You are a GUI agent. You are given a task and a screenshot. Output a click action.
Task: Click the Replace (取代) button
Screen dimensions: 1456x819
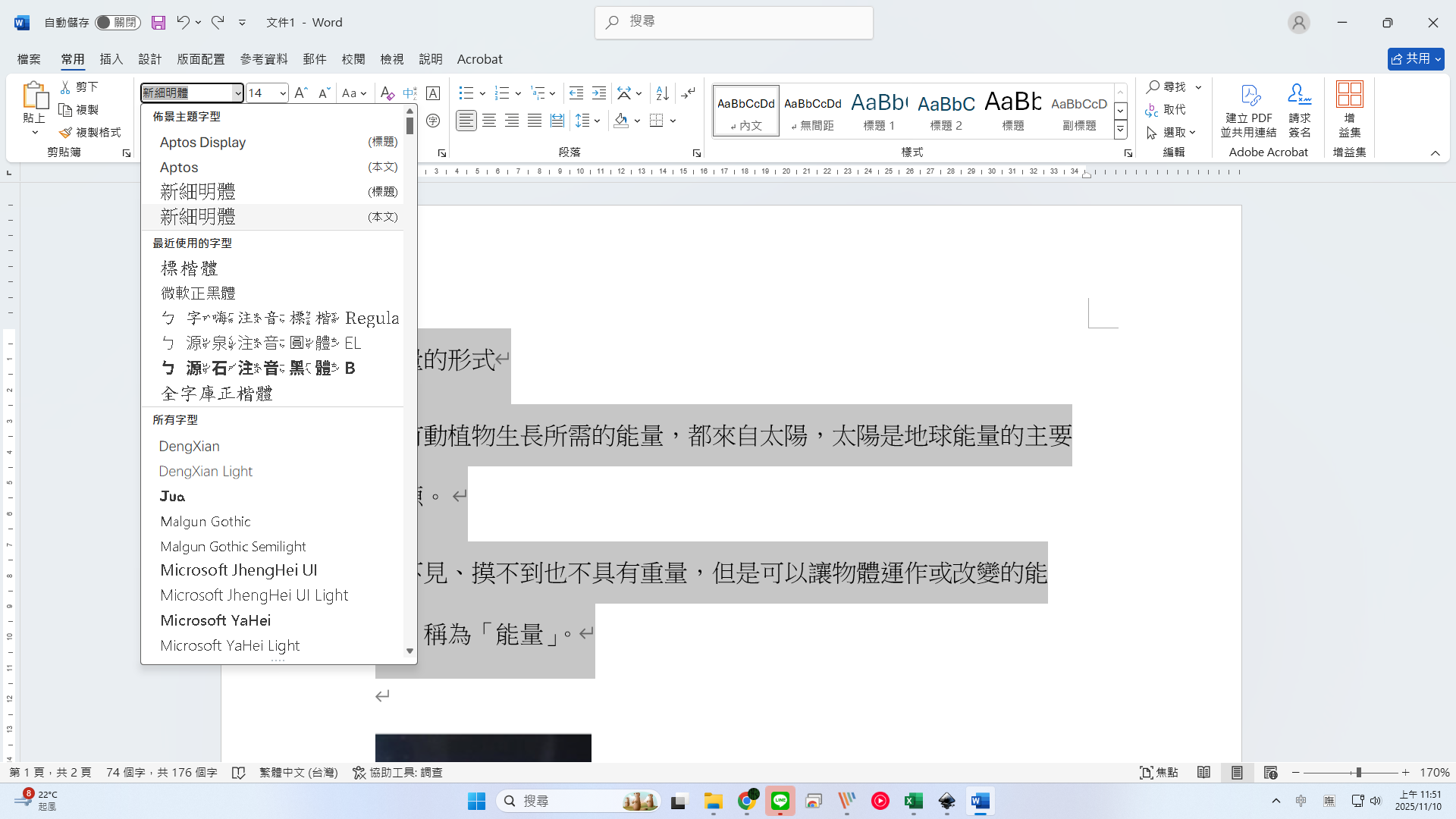(x=1166, y=110)
